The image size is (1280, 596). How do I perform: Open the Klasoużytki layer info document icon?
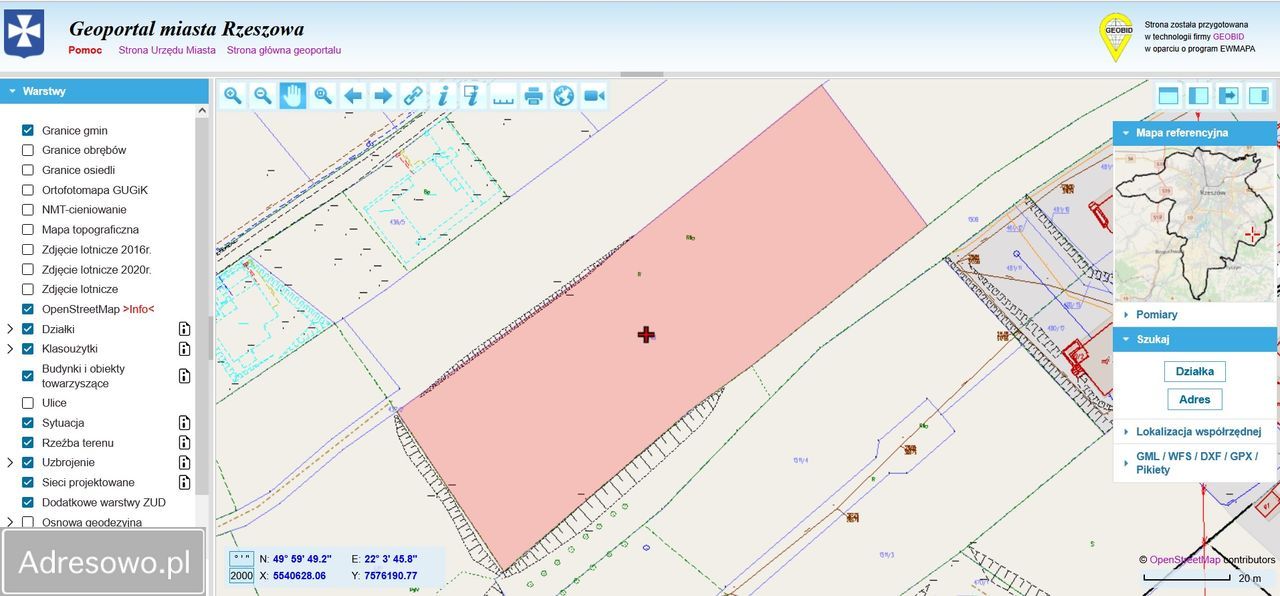(184, 349)
